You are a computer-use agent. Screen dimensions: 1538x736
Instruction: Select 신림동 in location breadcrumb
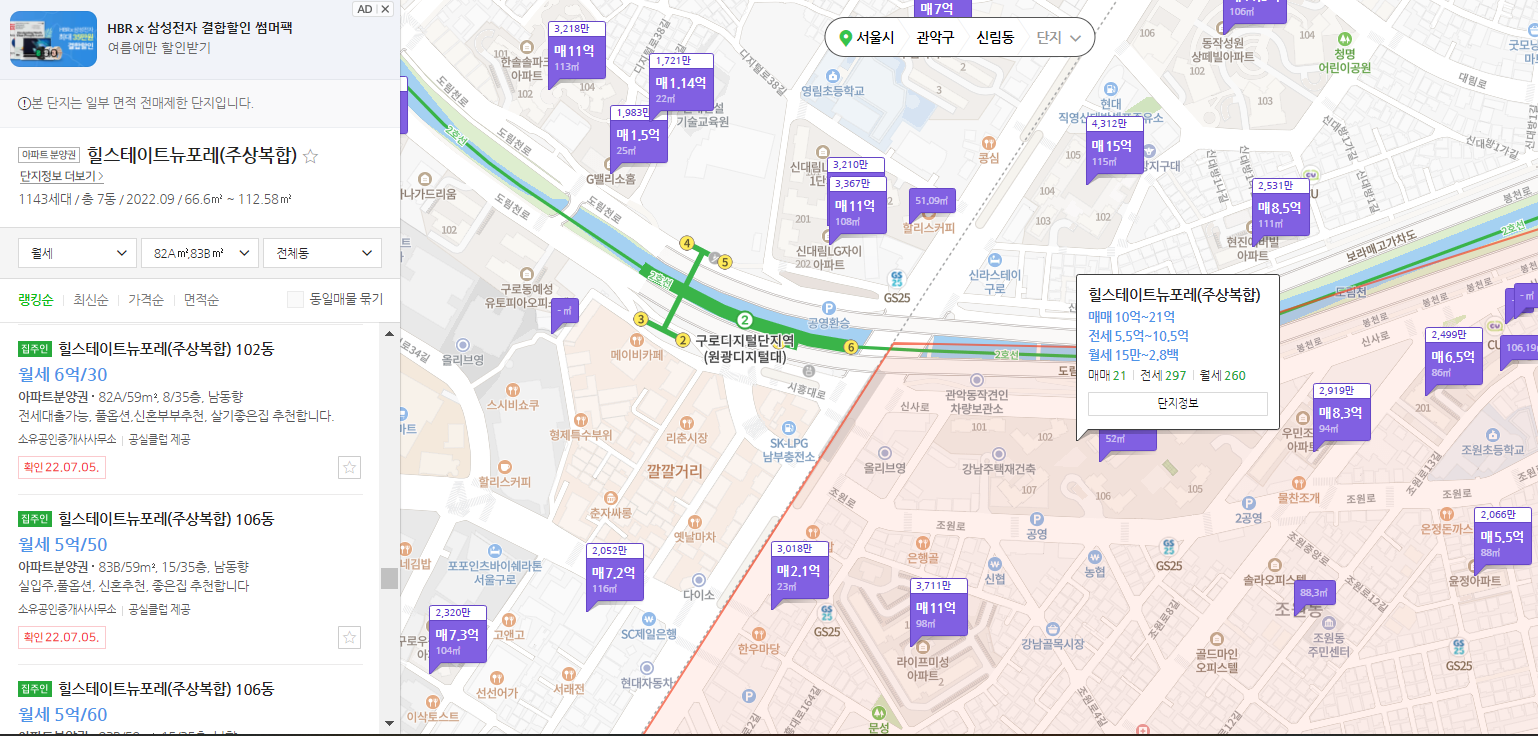click(x=995, y=38)
